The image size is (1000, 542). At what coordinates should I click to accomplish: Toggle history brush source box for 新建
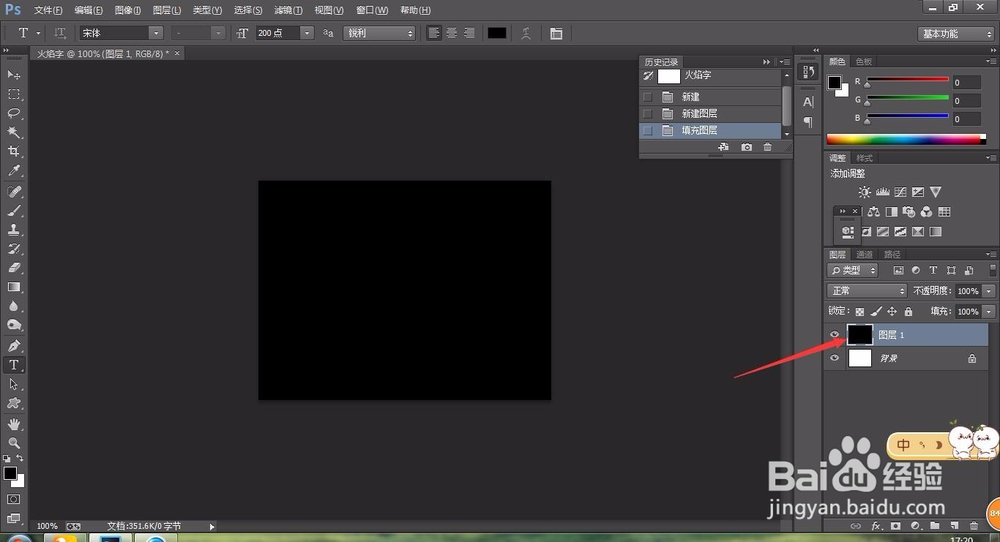coord(648,97)
